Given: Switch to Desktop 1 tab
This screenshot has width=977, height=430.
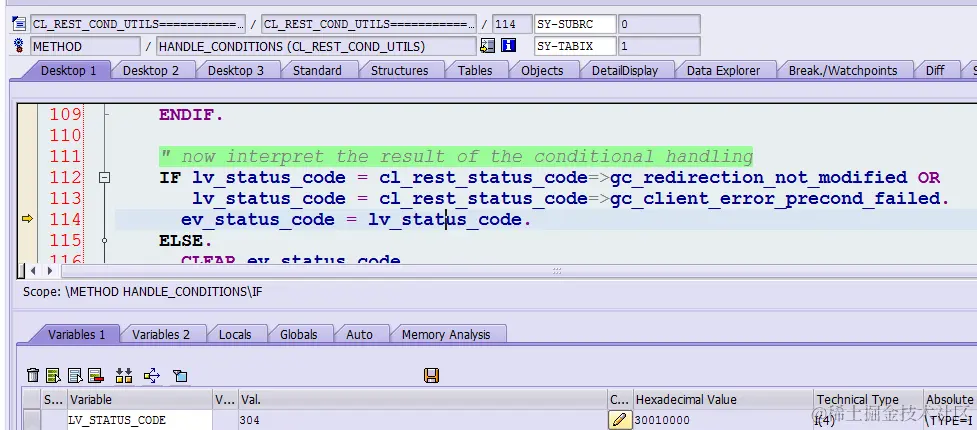Looking at the screenshot, I should coord(69,70).
